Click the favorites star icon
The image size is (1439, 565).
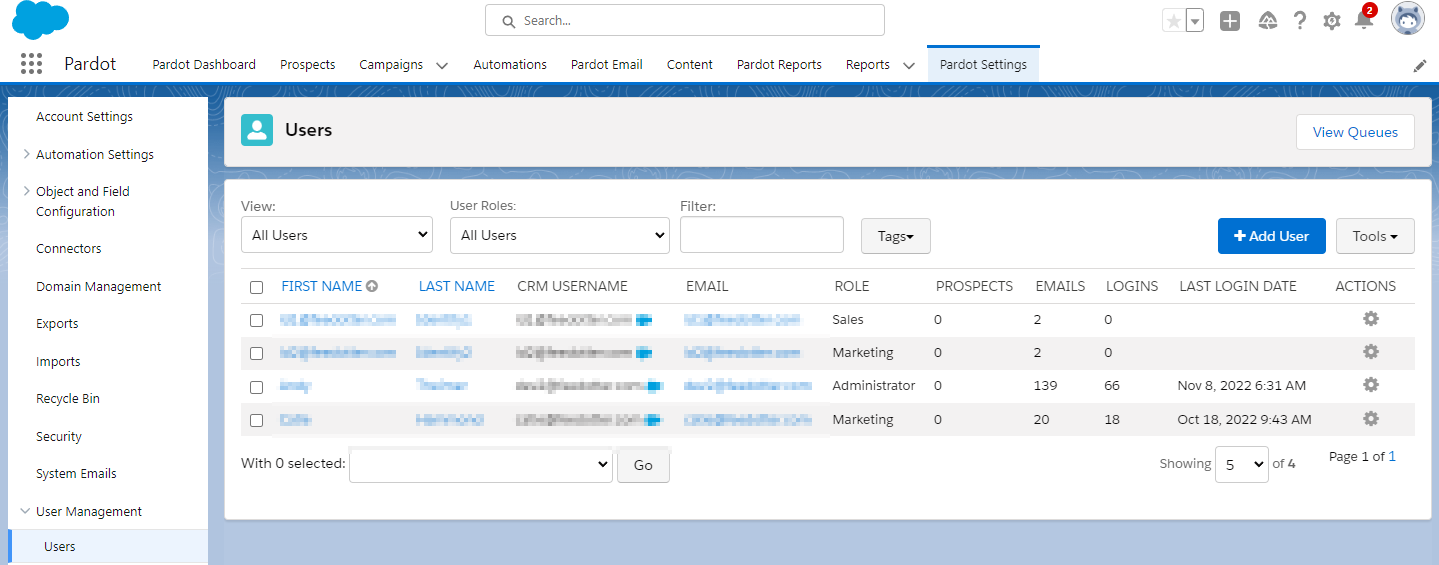click(1173, 21)
